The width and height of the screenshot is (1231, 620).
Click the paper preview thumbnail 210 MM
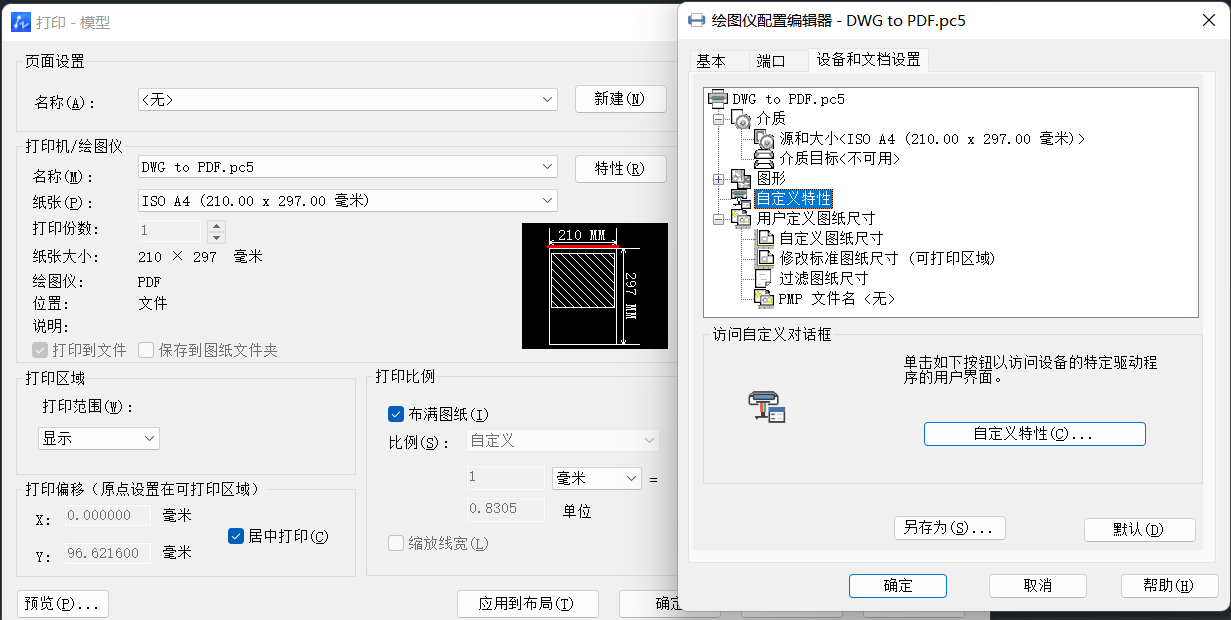tap(594, 286)
